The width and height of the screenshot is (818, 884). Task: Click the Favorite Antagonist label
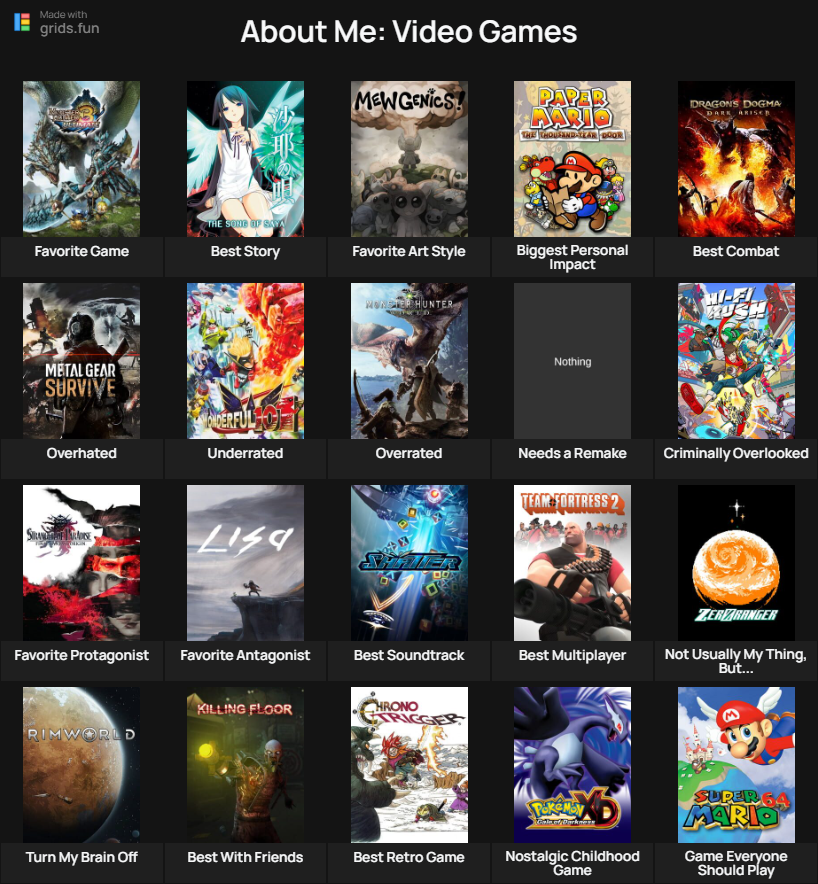tap(245, 655)
